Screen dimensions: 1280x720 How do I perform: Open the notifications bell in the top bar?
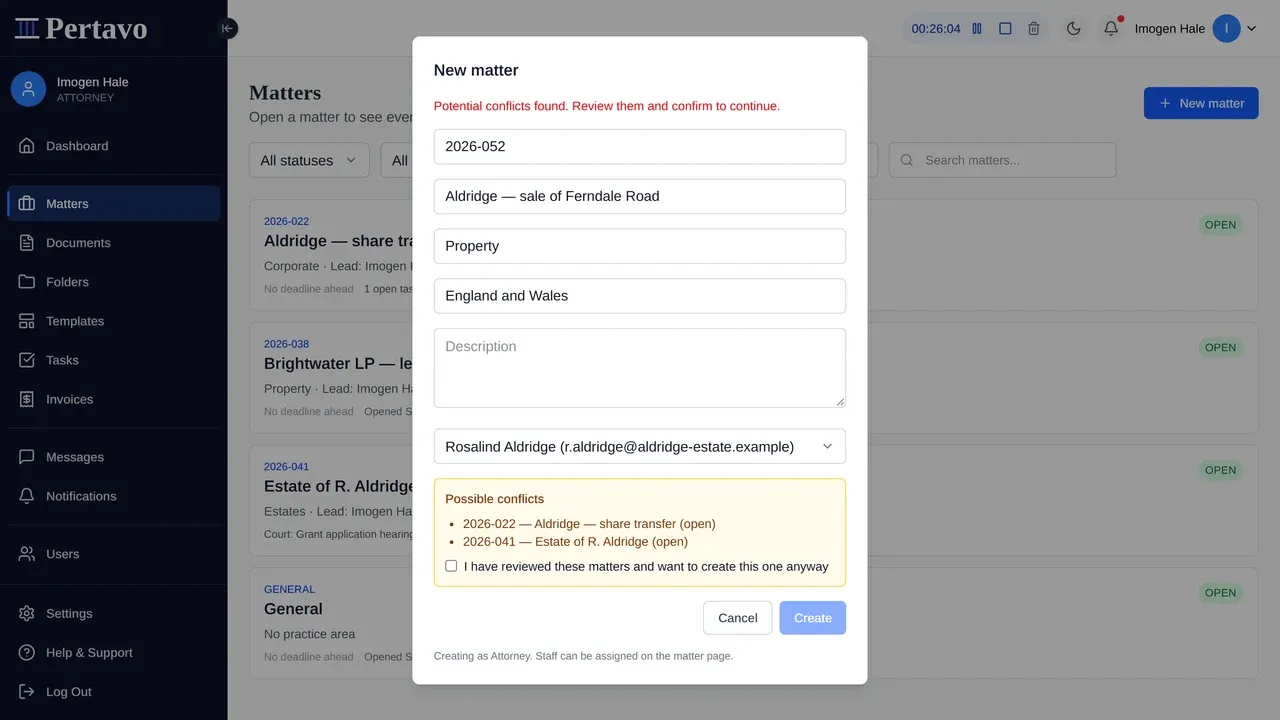[x=1111, y=29]
